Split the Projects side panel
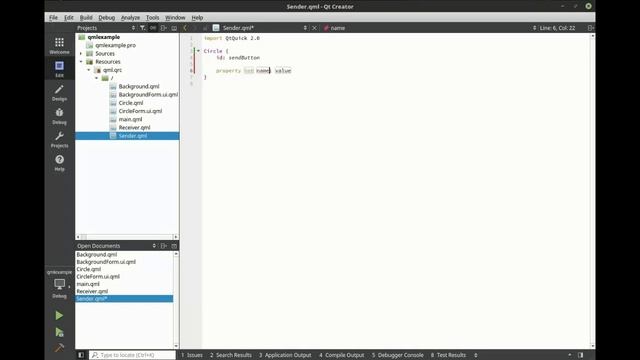 coord(164,28)
